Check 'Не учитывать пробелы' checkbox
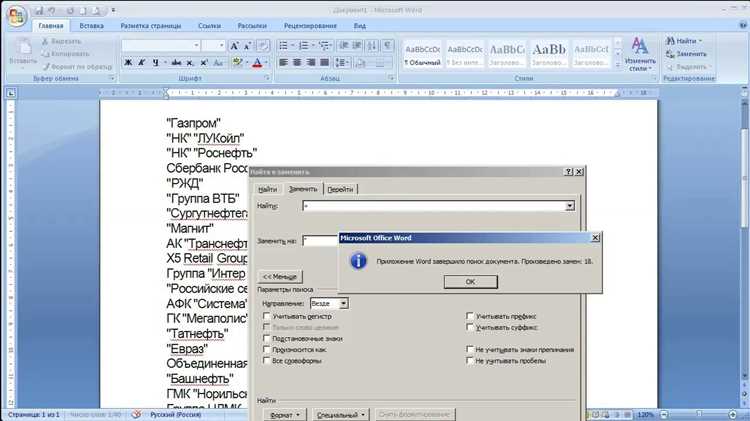 pos(470,360)
